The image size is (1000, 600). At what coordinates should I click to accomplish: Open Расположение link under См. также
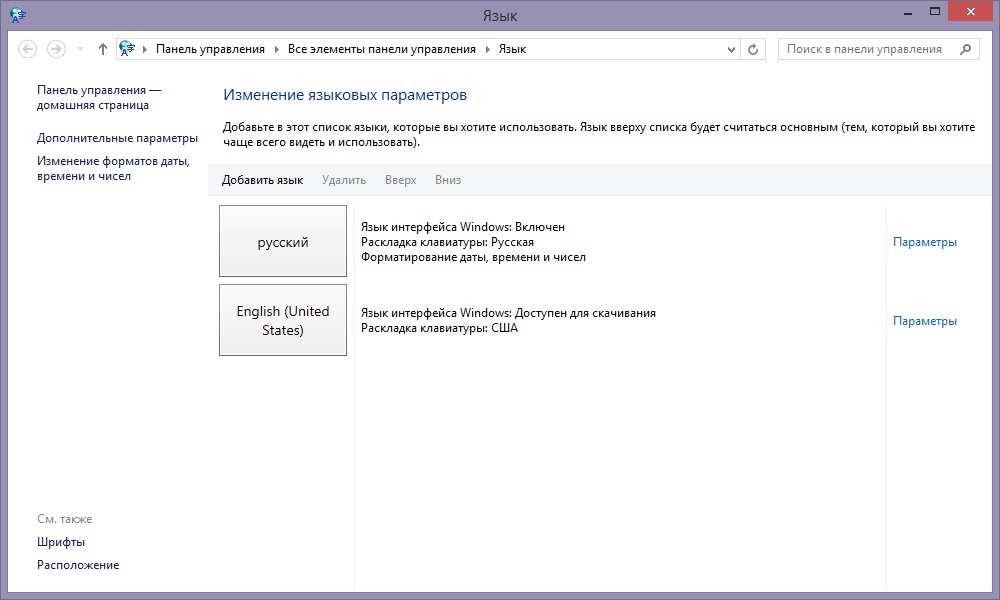coord(78,565)
